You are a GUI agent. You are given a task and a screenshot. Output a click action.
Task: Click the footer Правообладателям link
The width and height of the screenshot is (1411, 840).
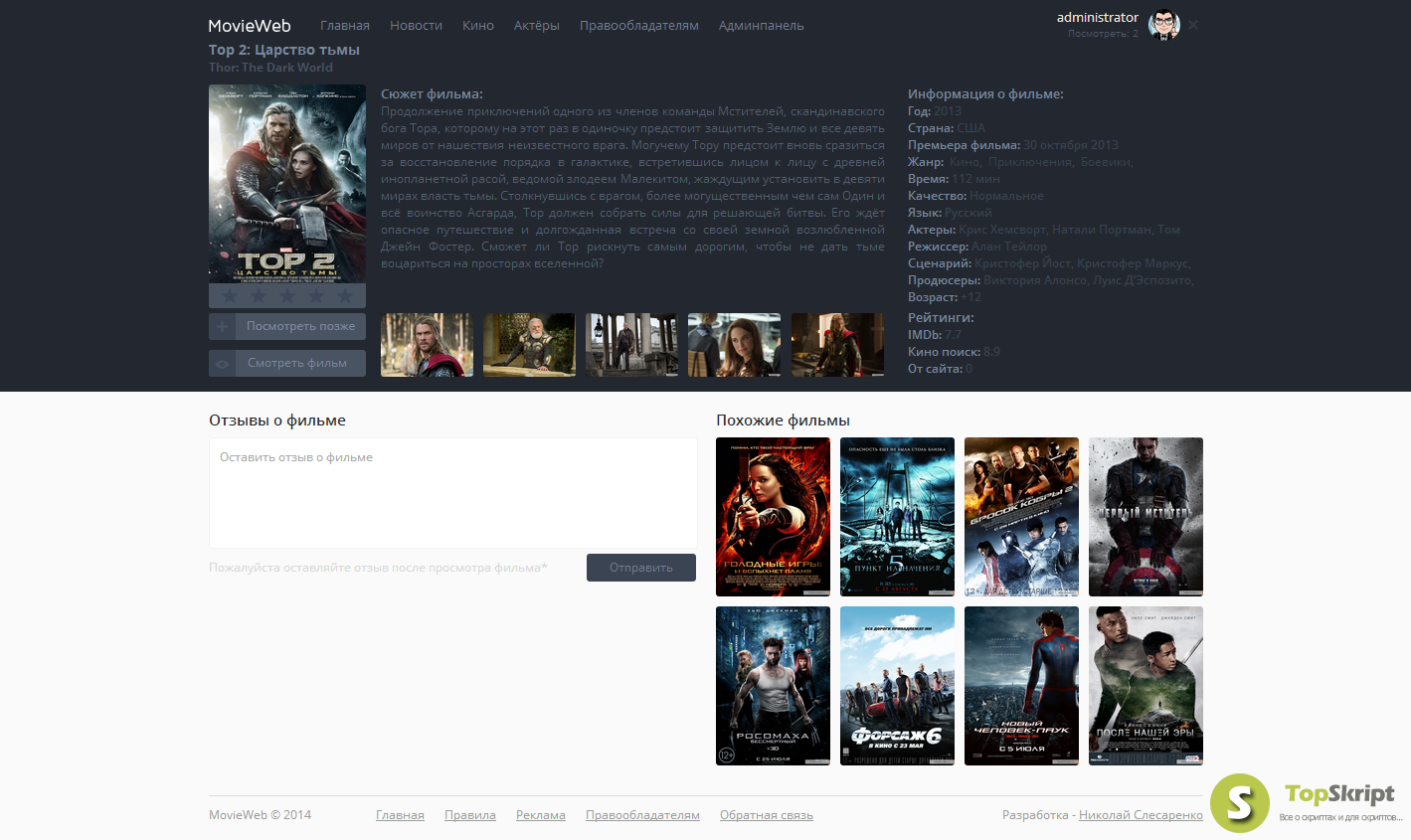pos(642,815)
